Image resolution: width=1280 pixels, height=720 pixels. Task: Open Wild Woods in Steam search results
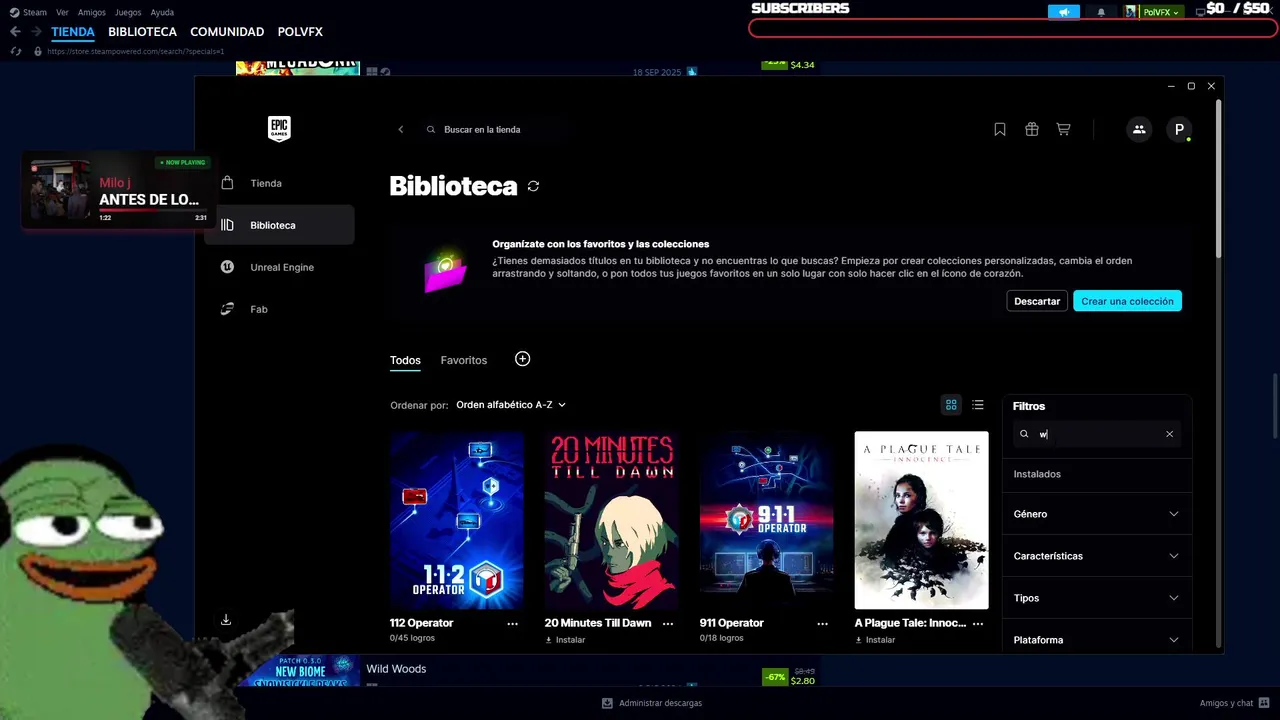point(396,669)
